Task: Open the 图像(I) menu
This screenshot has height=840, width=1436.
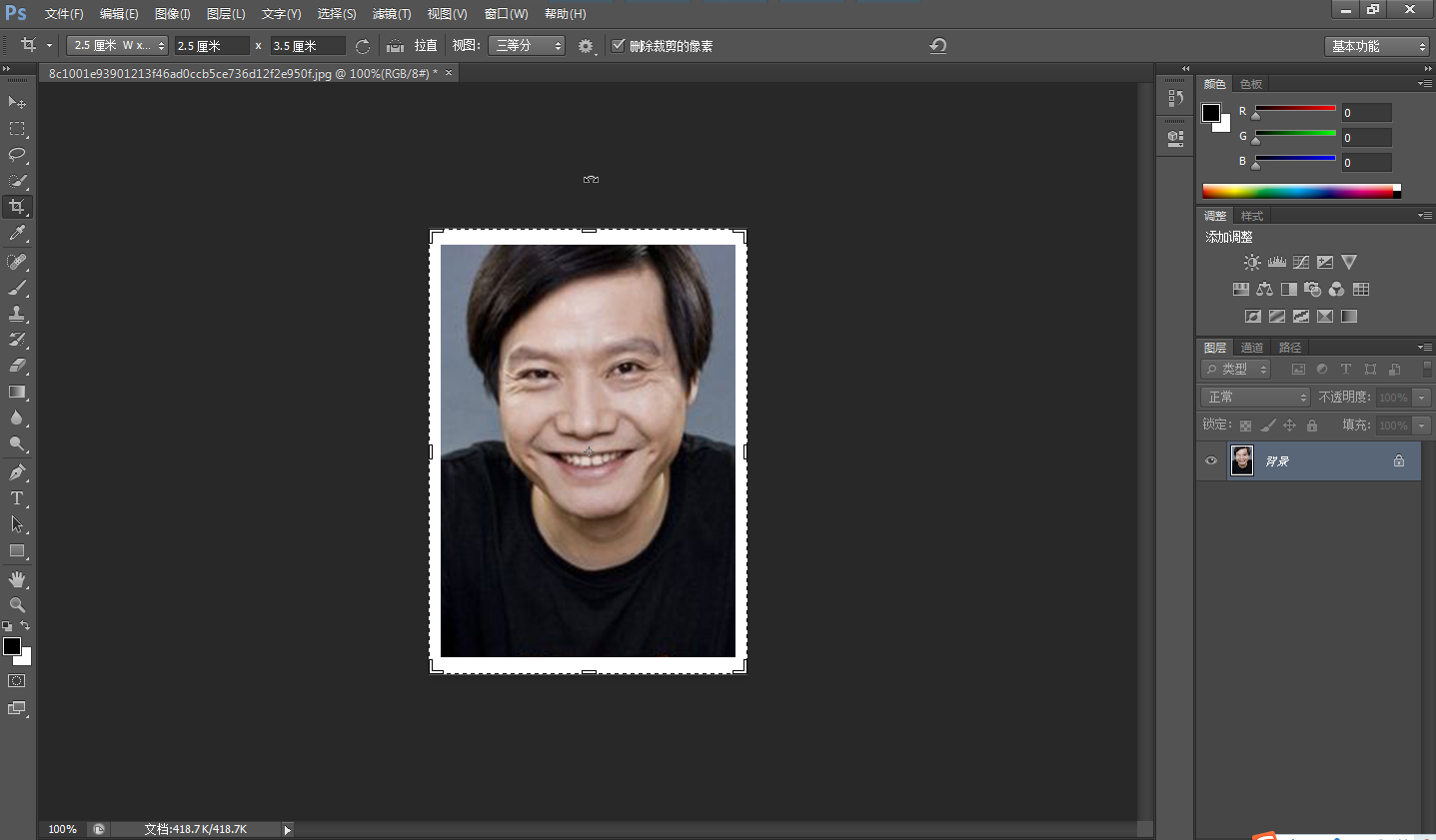Action: 173,14
